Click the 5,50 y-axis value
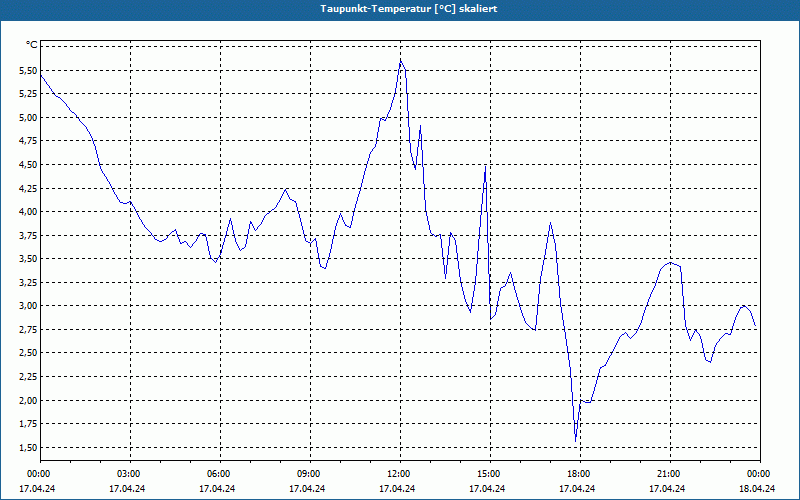The height and width of the screenshot is (500, 800). [x=28, y=70]
